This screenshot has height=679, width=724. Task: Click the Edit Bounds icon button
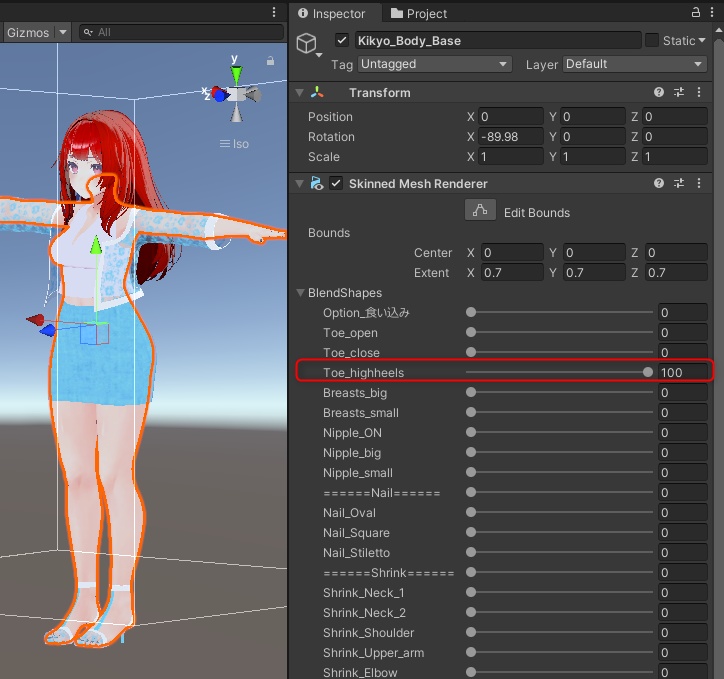point(480,211)
